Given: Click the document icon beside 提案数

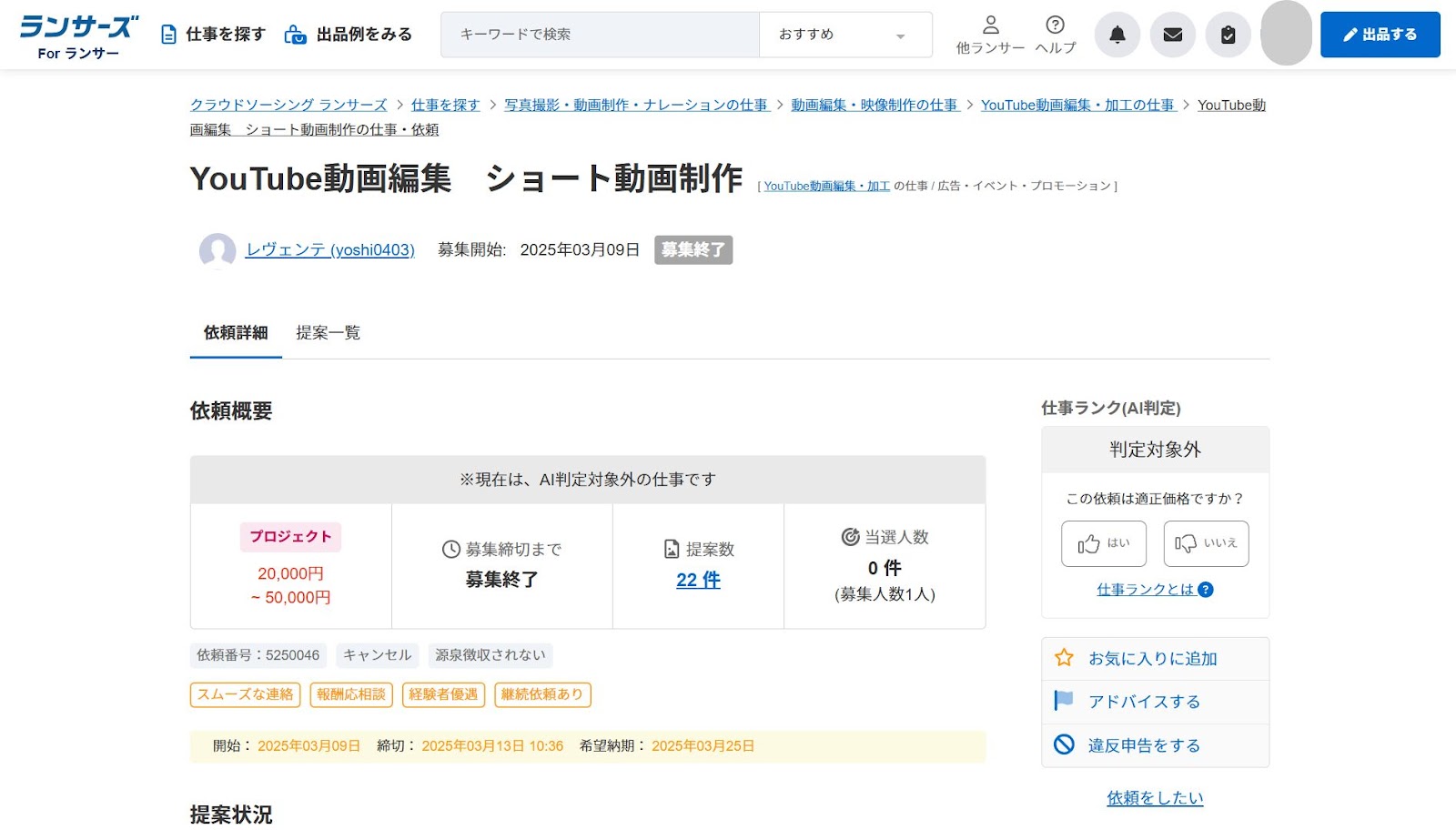Looking at the screenshot, I should [672, 550].
